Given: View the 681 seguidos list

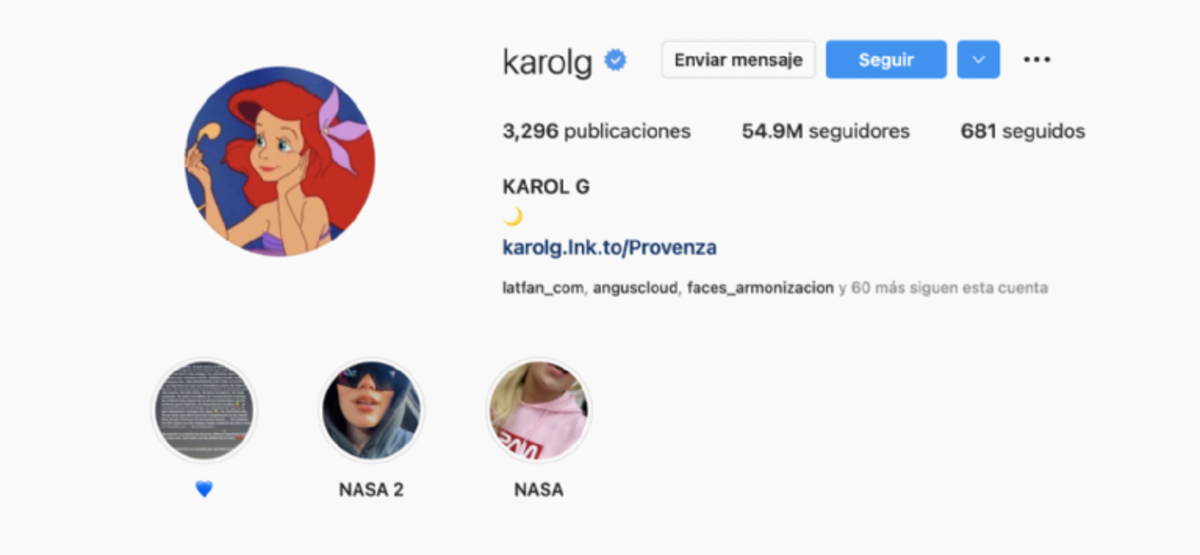Looking at the screenshot, I should [1023, 131].
